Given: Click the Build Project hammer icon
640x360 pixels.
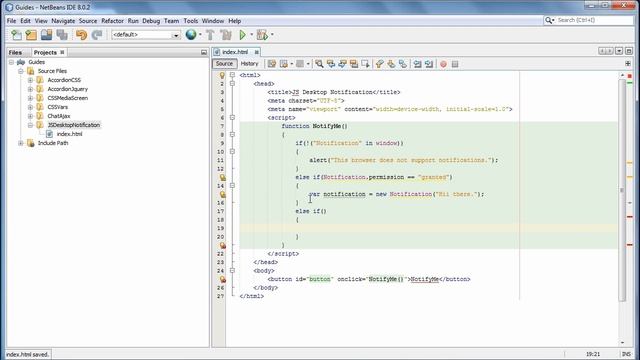Looking at the screenshot, I should [210, 35].
